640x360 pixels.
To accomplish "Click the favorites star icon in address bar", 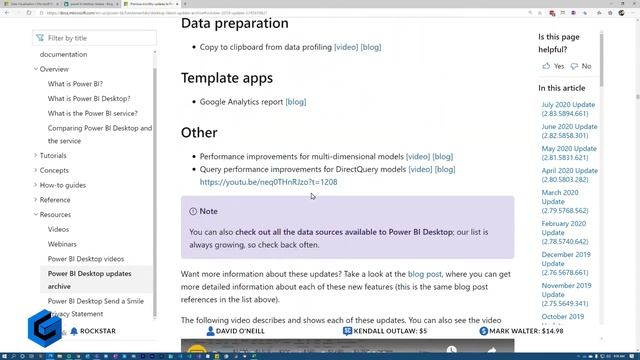I will click(x=540, y=13).
